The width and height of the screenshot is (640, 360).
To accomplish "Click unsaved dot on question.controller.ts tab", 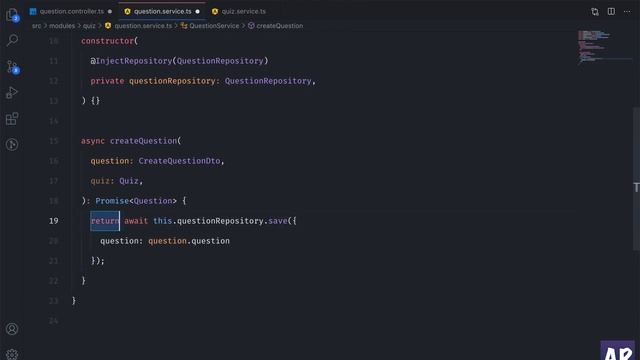I will (110, 11).
